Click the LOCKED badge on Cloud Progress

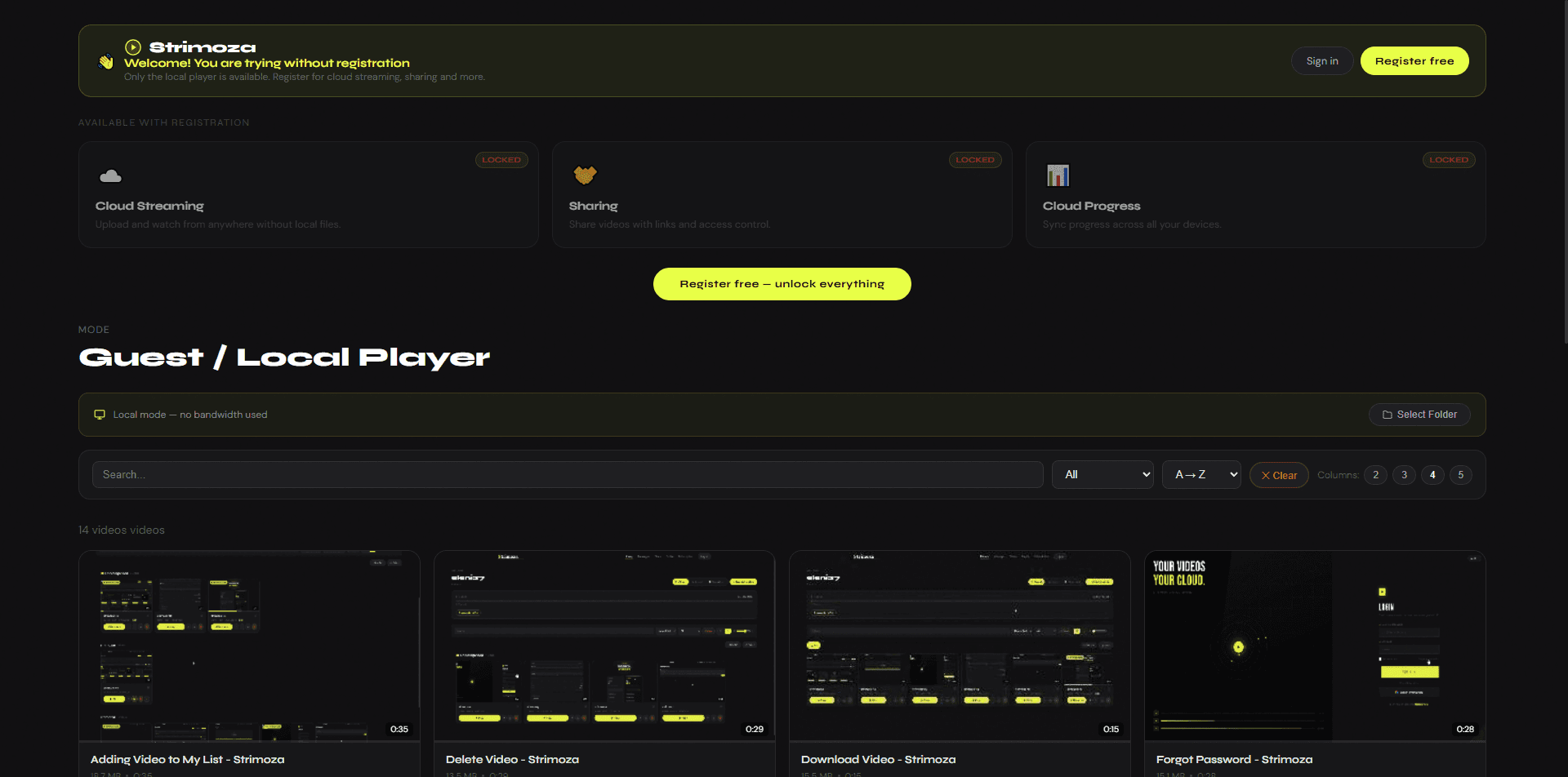(x=1449, y=160)
